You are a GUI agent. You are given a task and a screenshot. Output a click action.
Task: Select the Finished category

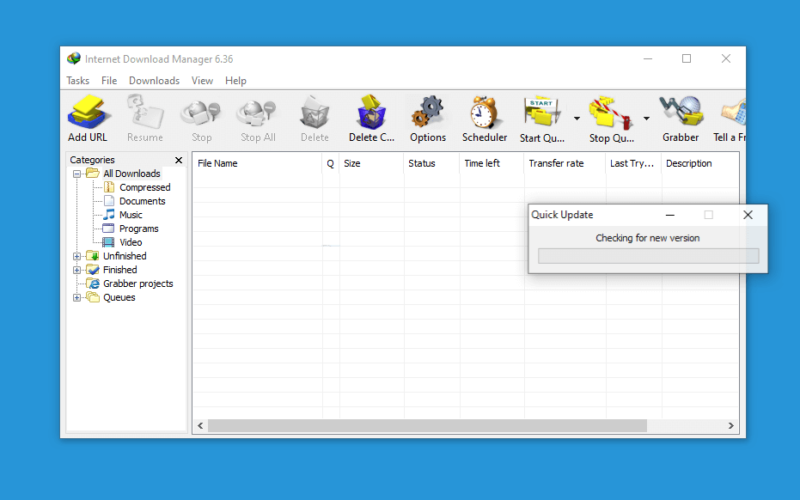pyautogui.click(x=120, y=270)
